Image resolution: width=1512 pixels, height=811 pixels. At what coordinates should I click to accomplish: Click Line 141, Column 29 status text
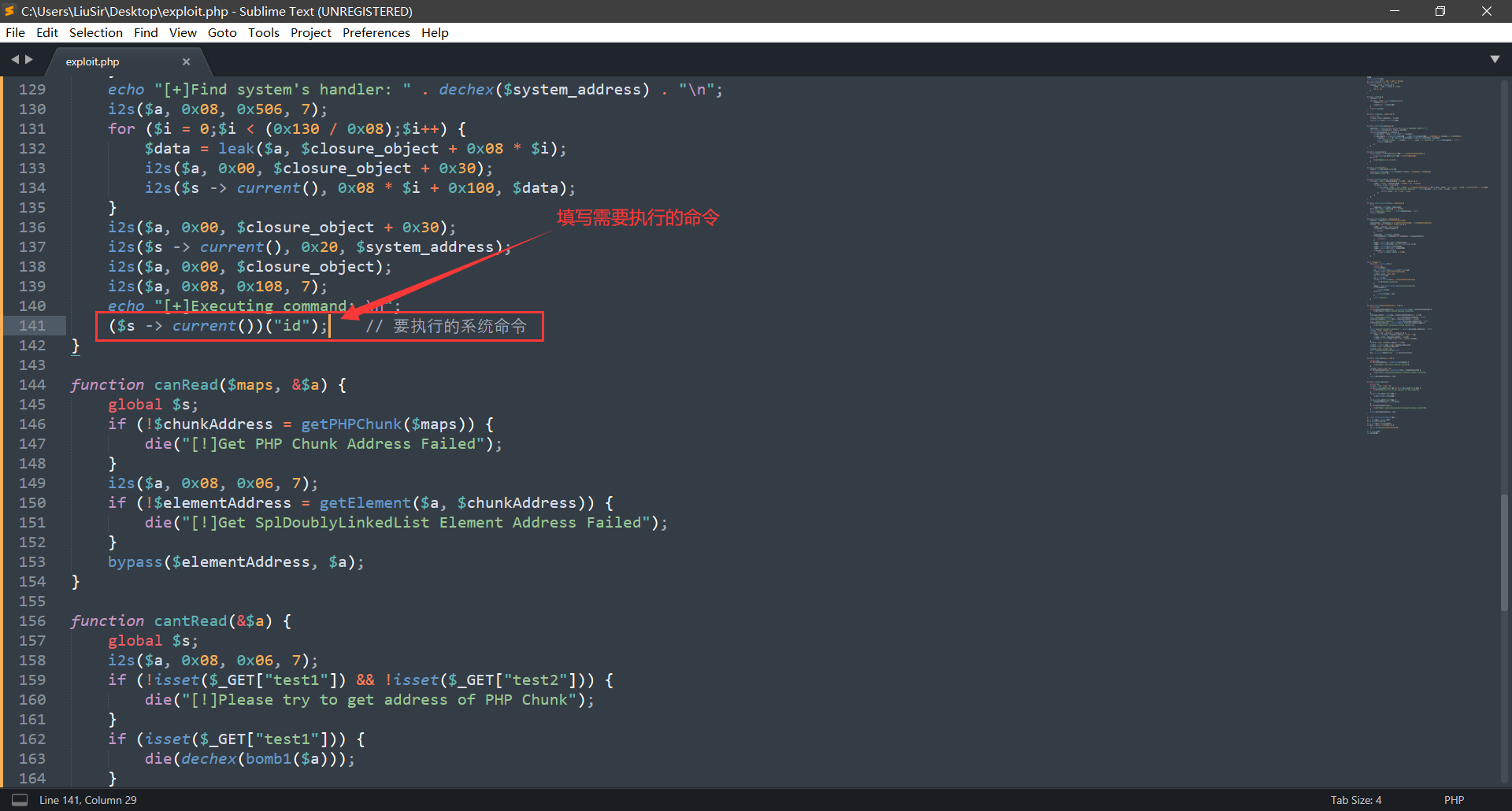point(88,800)
